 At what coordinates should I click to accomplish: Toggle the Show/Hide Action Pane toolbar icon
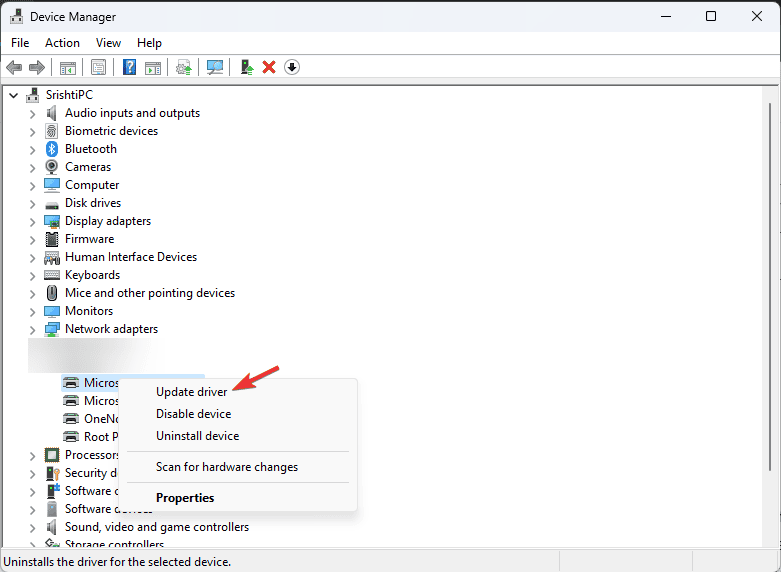[x=153, y=67]
